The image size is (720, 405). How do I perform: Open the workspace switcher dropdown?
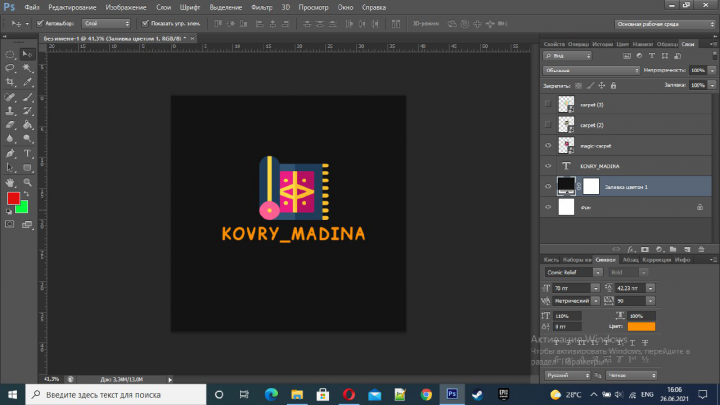click(665, 24)
